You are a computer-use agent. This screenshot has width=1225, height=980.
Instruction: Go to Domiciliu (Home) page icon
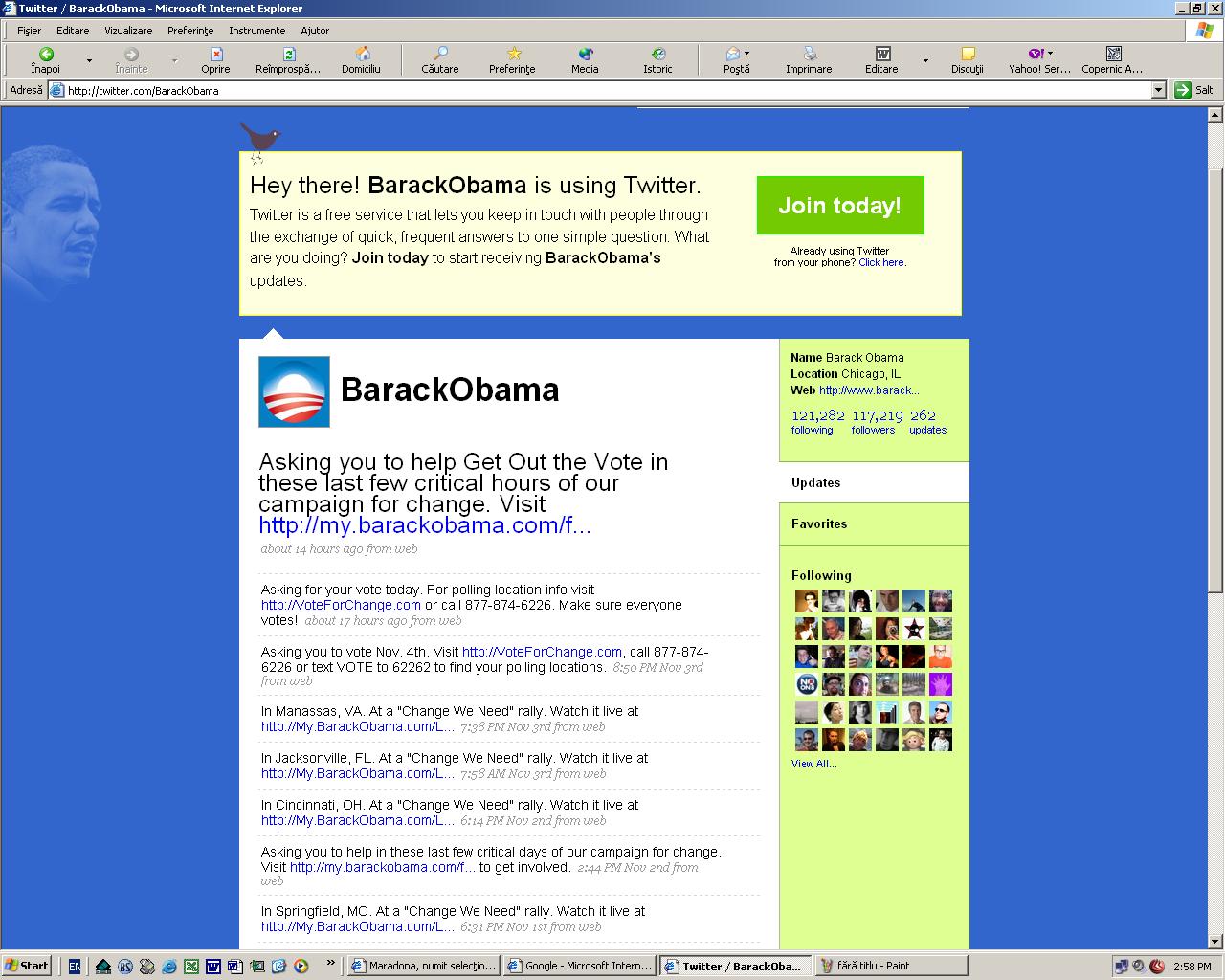click(x=361, y=55)
